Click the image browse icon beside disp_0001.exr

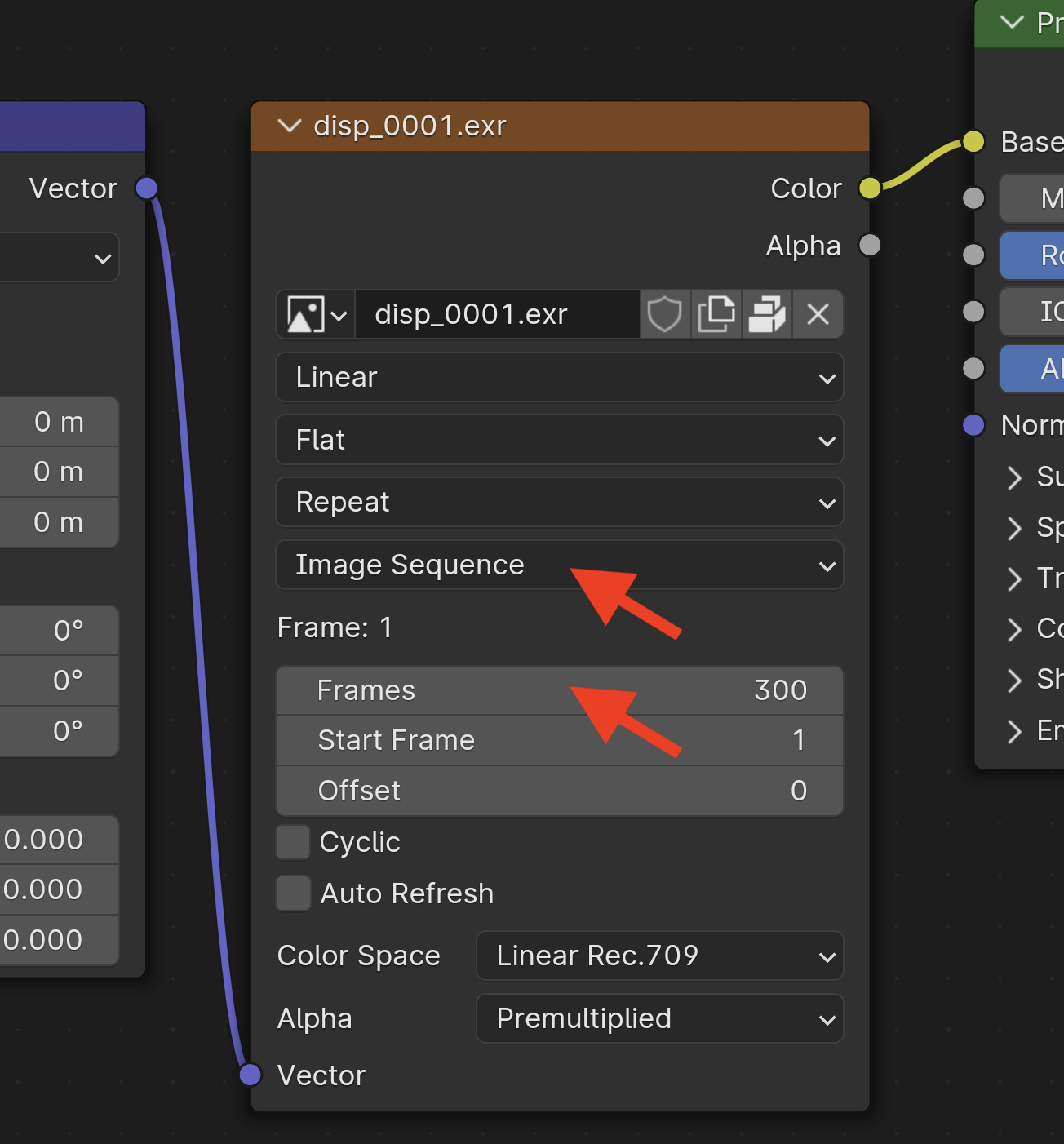316,315
